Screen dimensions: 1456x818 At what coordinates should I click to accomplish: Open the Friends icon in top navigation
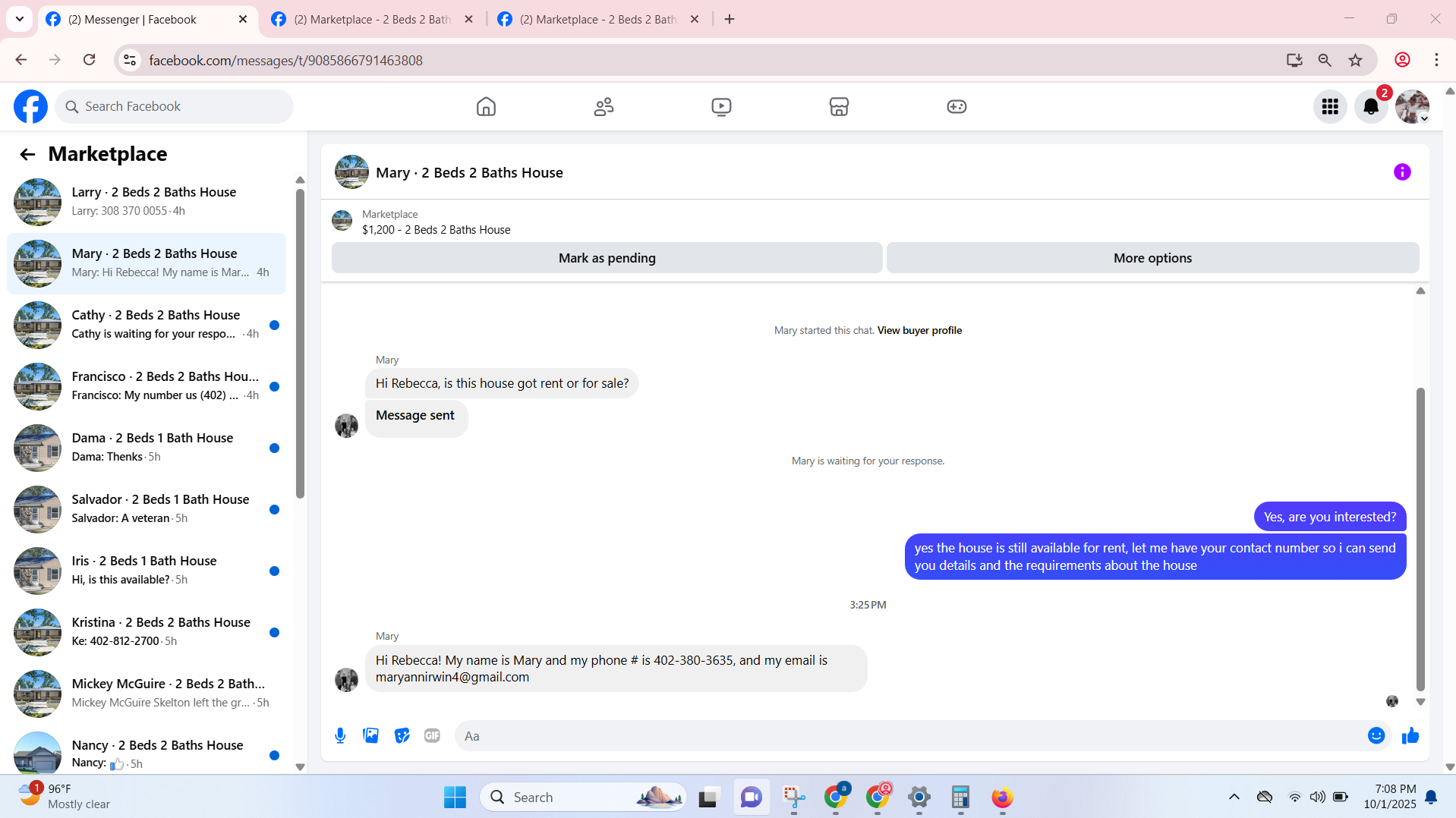click(604, 107)
